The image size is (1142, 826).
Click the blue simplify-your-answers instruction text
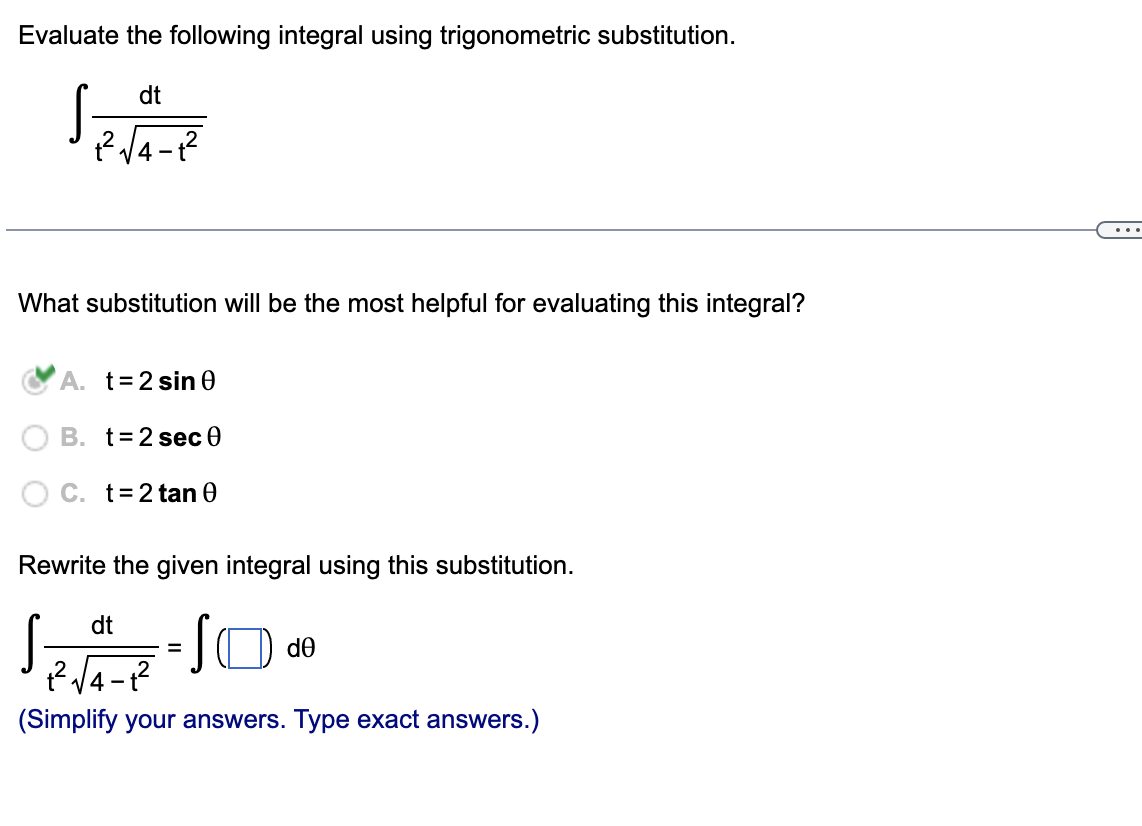click(278, 719)
